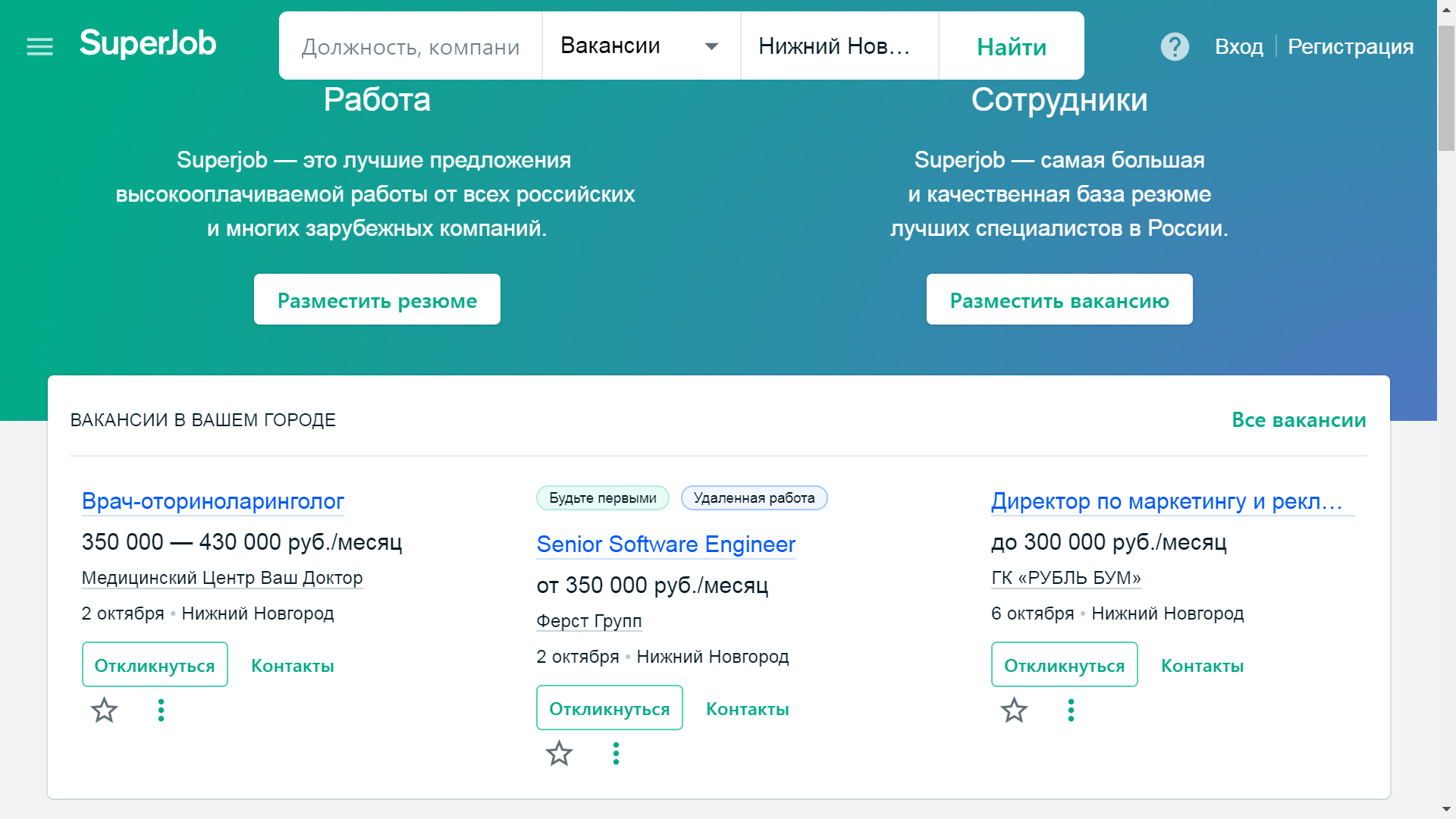
Task: Open the Регистрация link
Action: pyautogui.click(x=1350, y=47)
